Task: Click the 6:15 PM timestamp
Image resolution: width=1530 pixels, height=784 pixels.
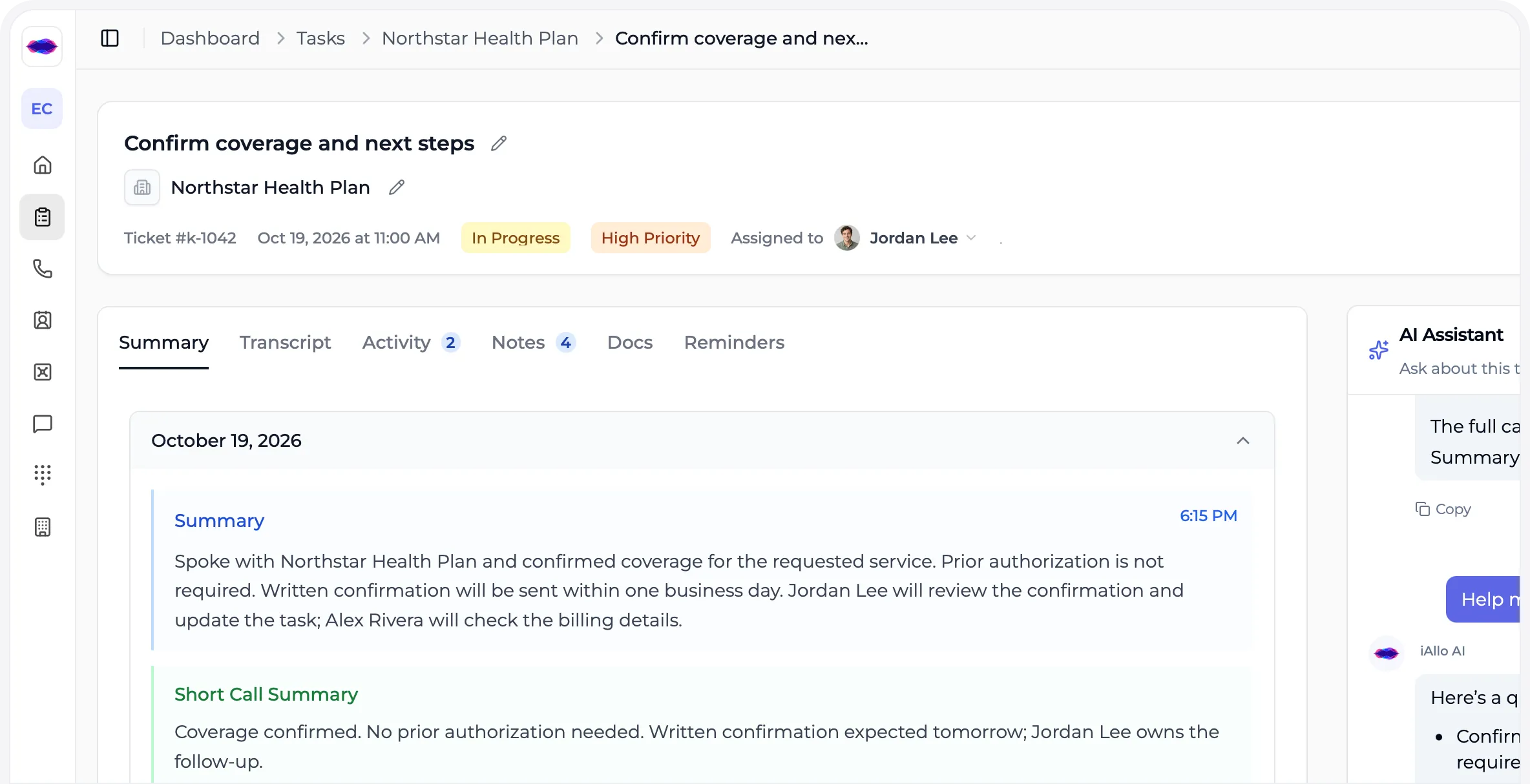Action: 1208,515
